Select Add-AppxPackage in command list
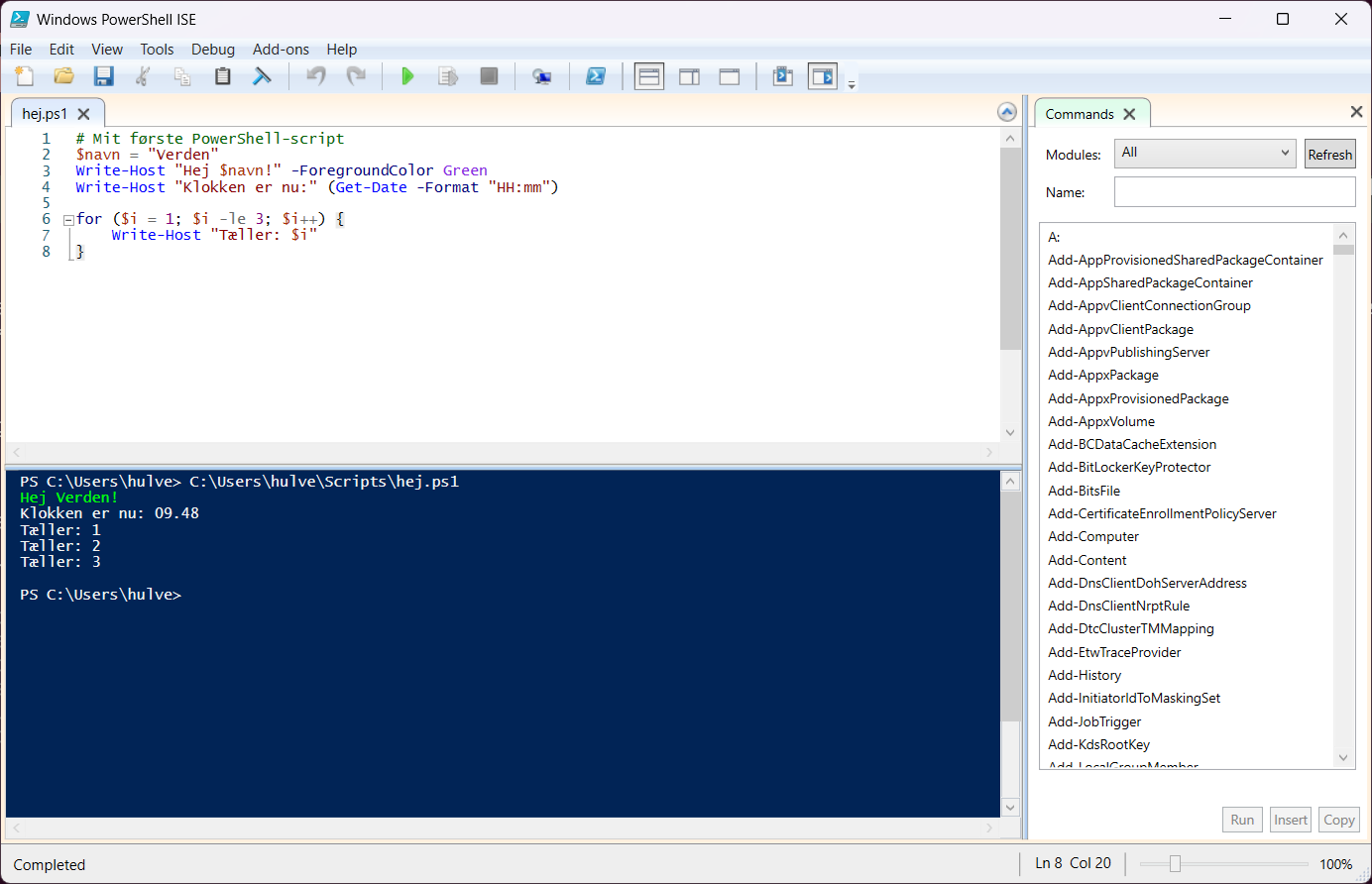 pyautogui.click(x=1103, y=375)
